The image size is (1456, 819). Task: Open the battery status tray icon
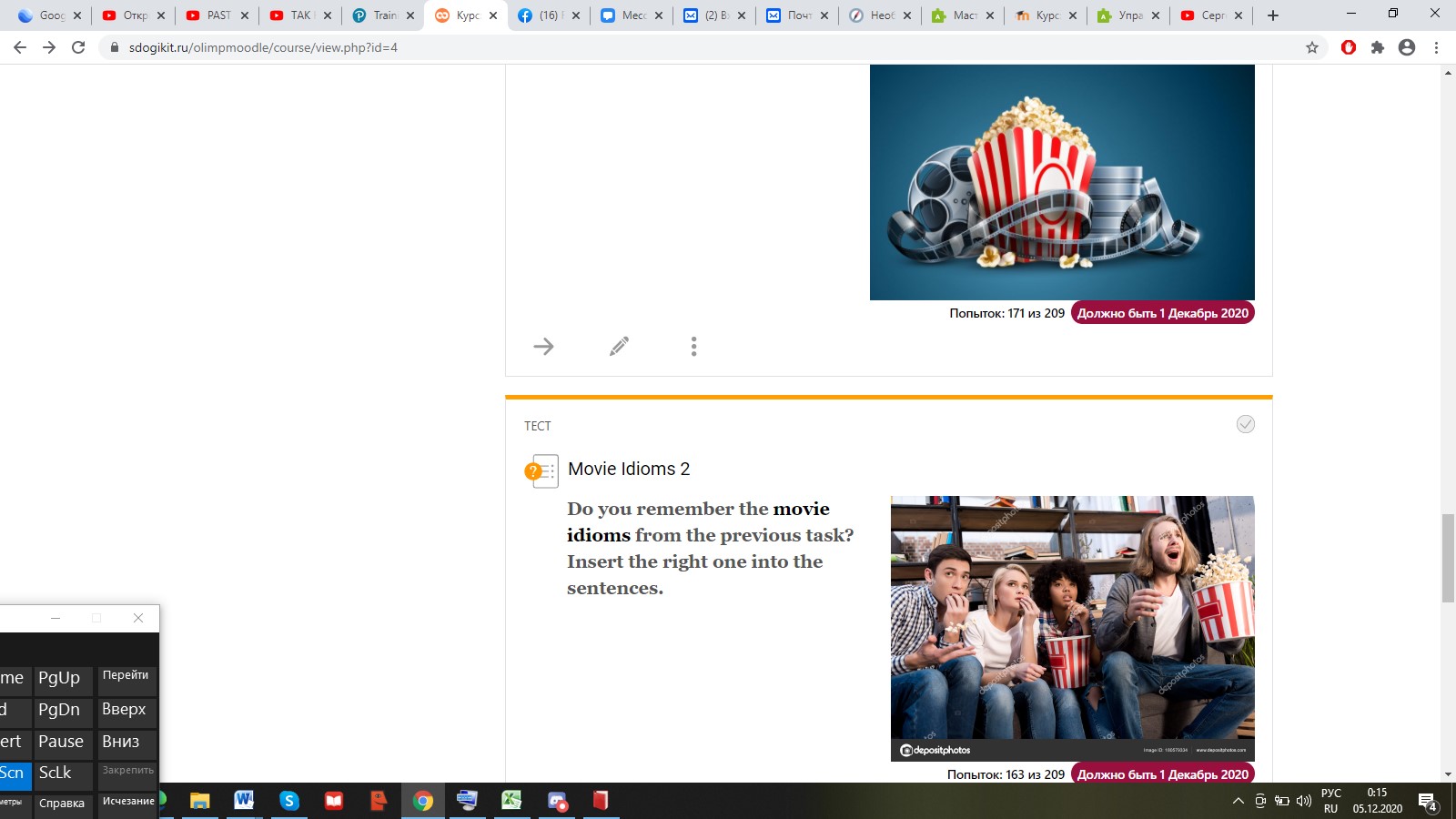pos(1282,801)
